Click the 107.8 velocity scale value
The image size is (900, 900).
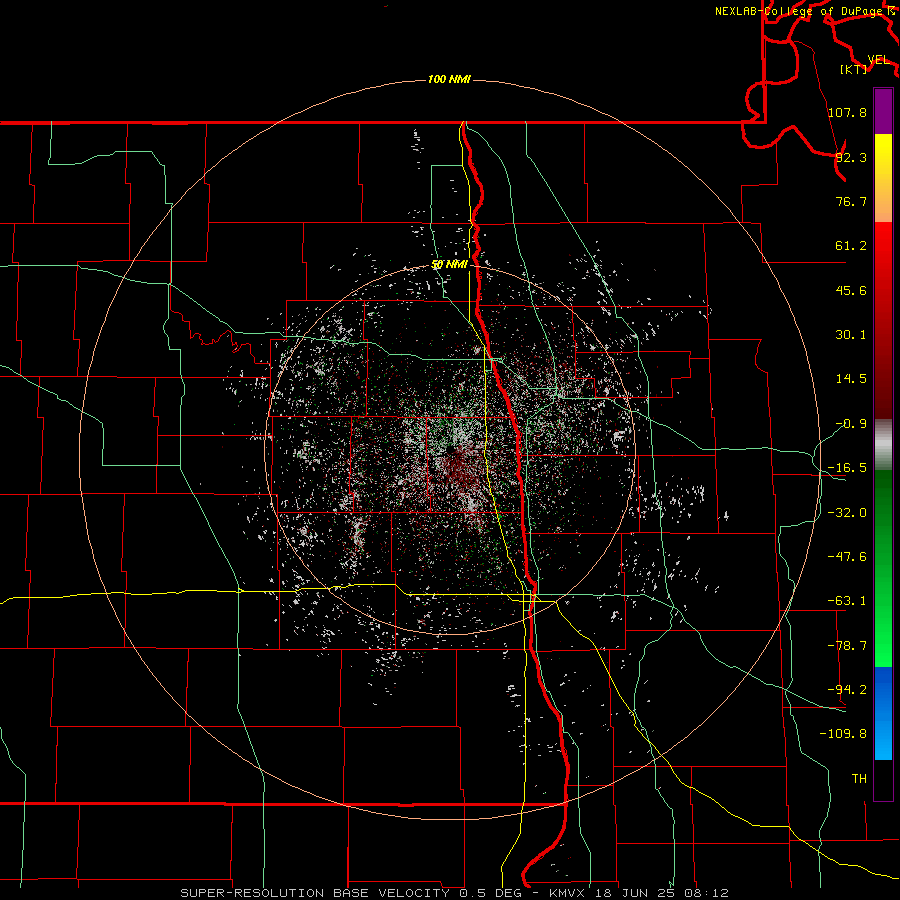[847, 112]
